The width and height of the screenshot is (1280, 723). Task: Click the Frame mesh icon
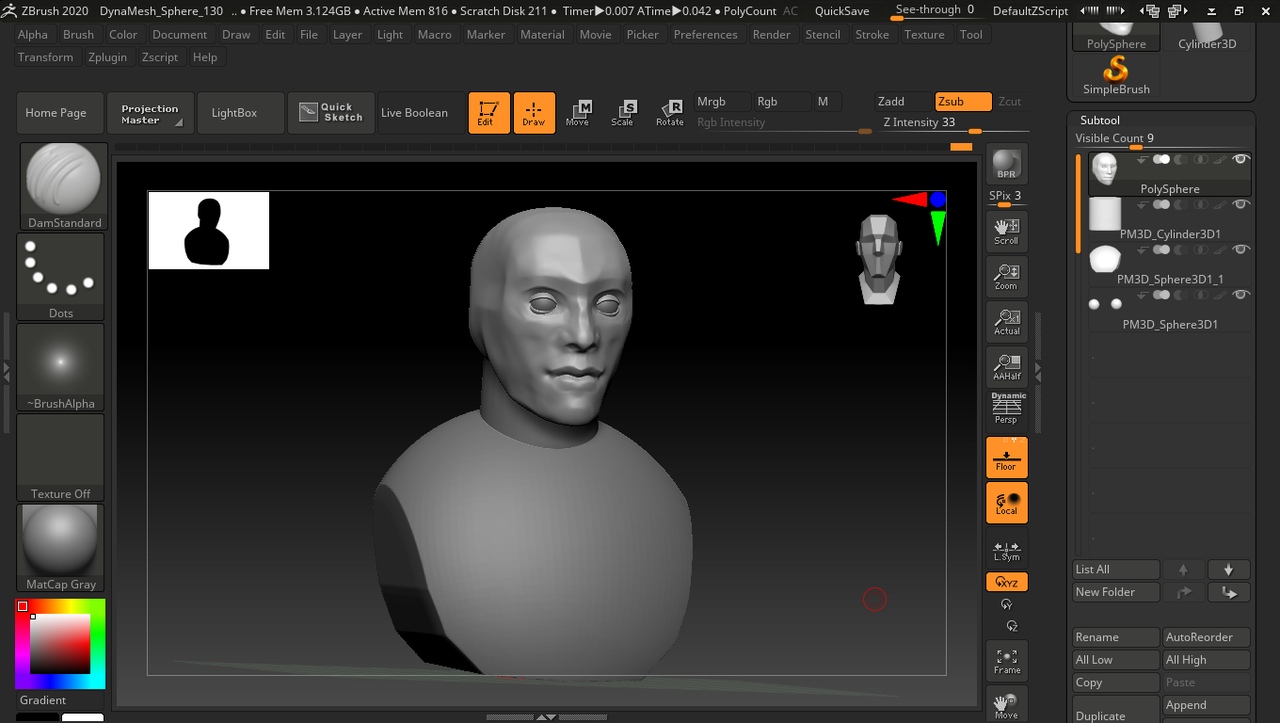(x=1006, y=660)
